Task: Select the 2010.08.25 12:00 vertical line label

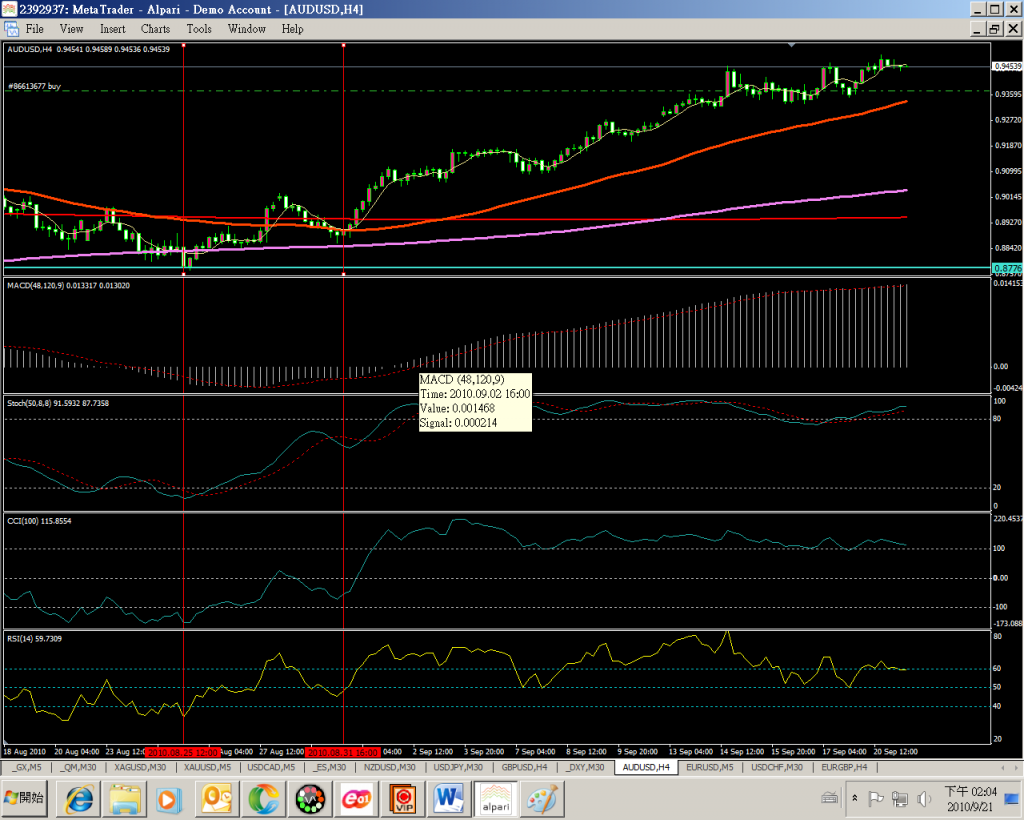Action: tap(183, 752)
